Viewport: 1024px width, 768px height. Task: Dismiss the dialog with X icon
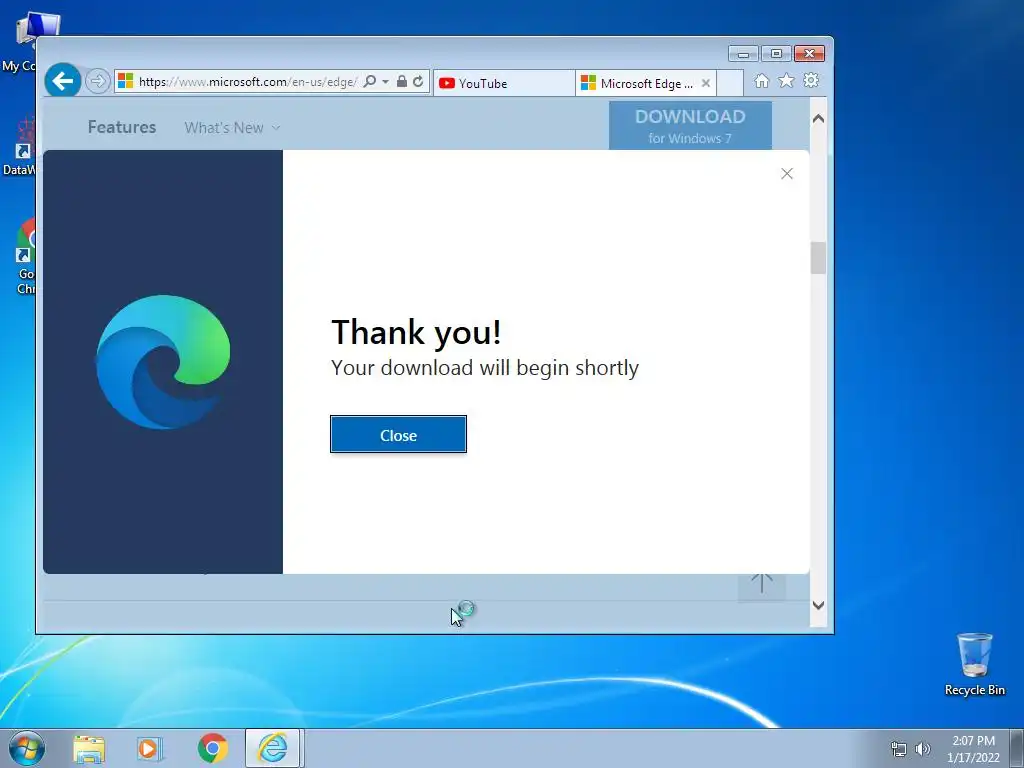tap(787, 173)
